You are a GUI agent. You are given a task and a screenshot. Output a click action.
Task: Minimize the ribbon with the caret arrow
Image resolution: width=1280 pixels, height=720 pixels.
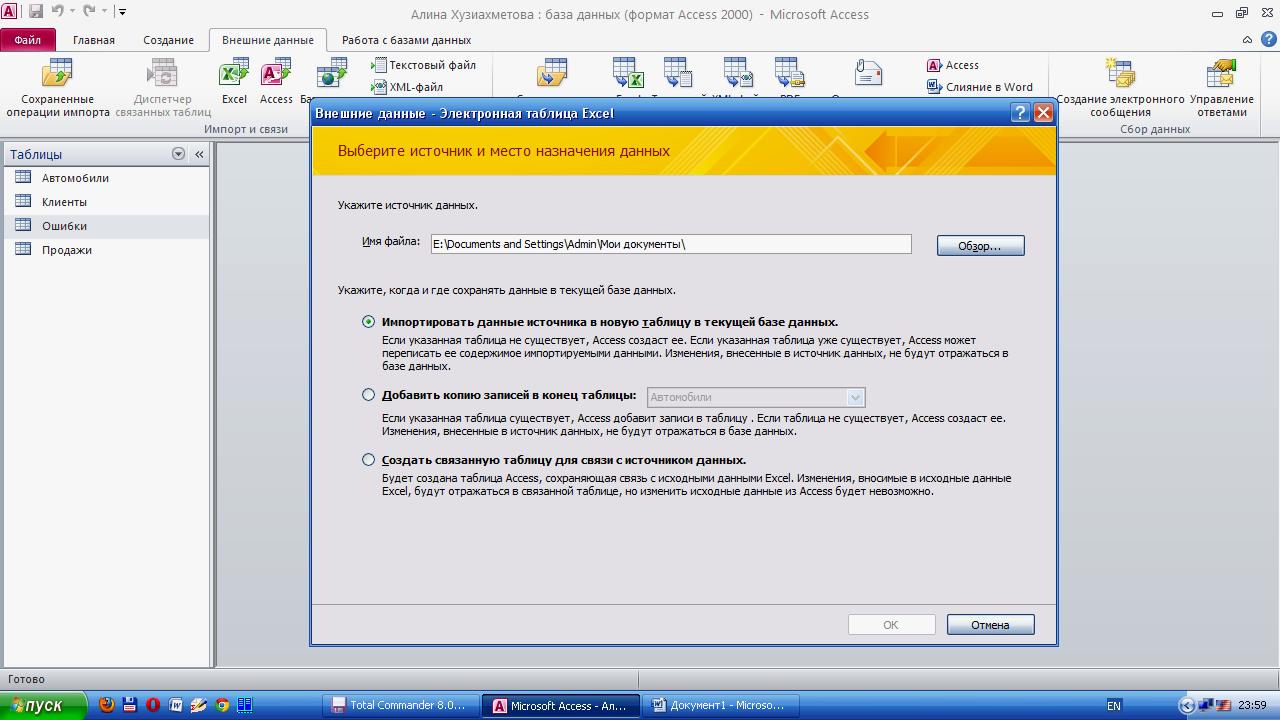[1247, 40]
